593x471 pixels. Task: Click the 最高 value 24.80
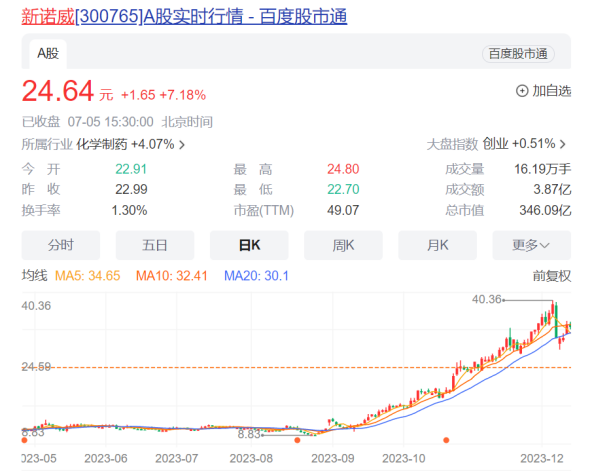(343, 169)
